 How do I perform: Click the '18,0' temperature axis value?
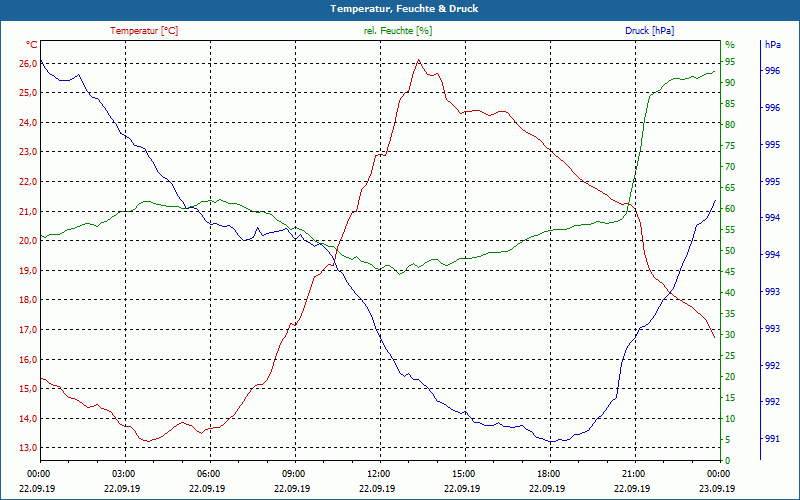pyautogui.click(x=28, y=300)
